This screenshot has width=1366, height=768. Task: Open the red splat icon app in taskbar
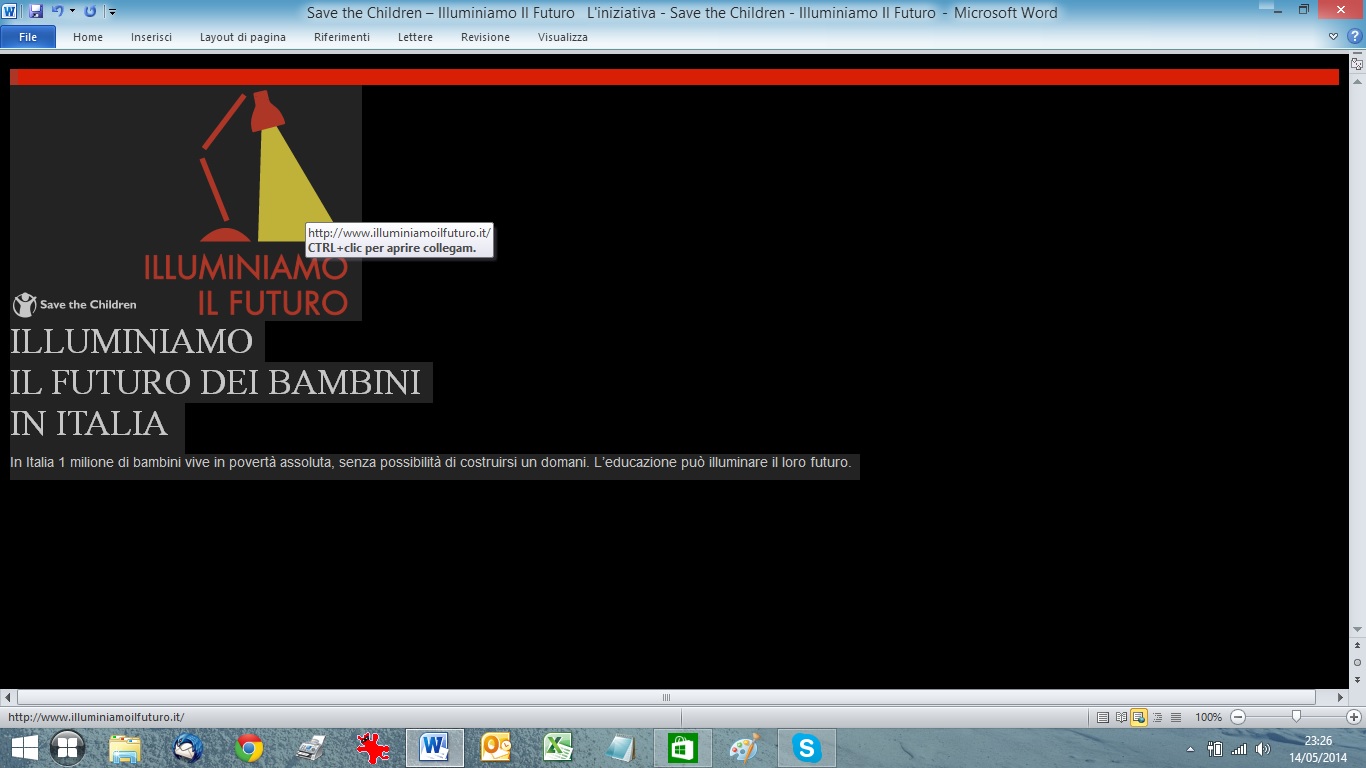click(373, 748)
